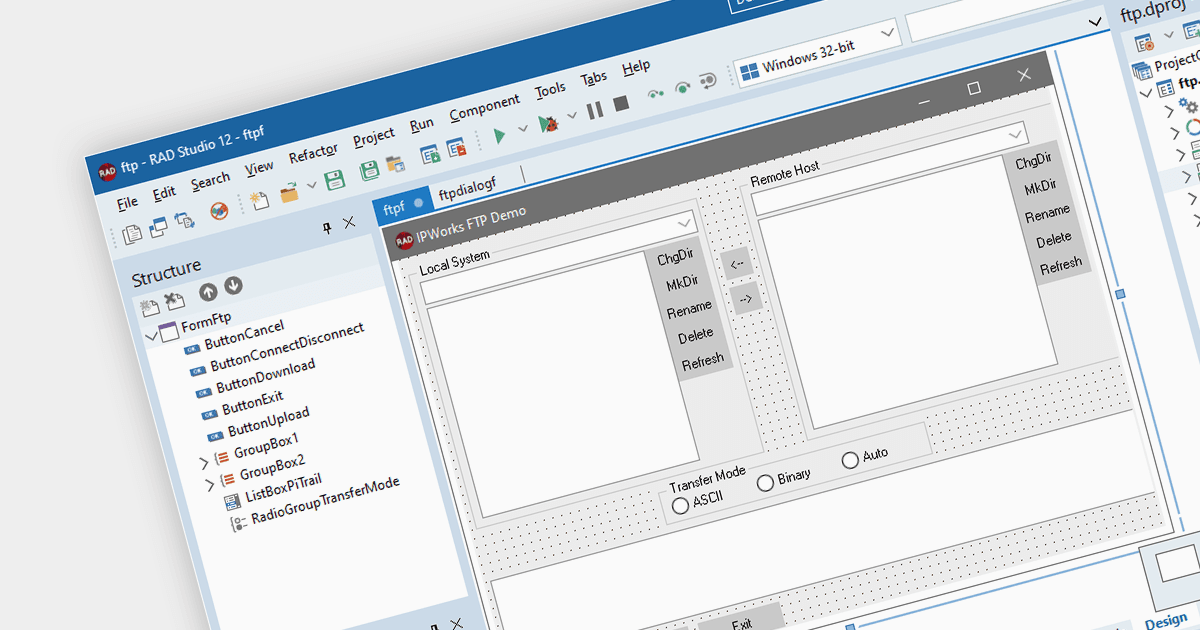Open the Tools menu
Image resolution: width=1200 pixels, height=630 pixels.
tap(550, 90)
